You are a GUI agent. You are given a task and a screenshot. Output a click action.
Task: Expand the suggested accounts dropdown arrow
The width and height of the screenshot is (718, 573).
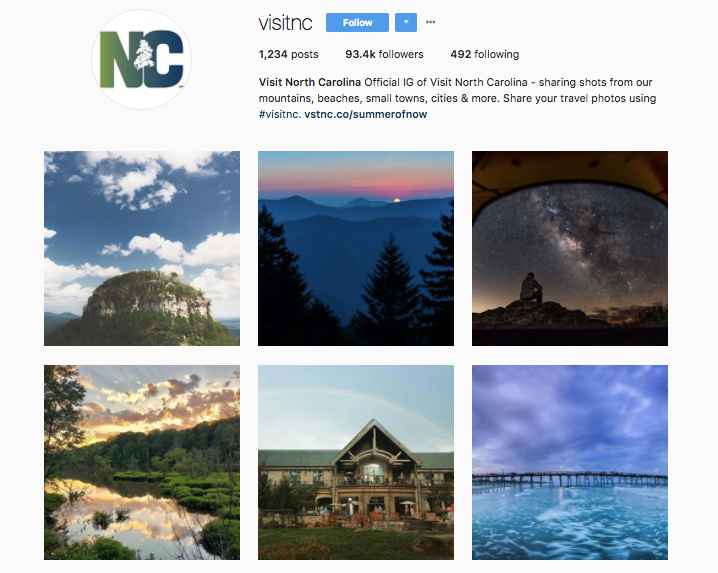click(x=406, y=22)
